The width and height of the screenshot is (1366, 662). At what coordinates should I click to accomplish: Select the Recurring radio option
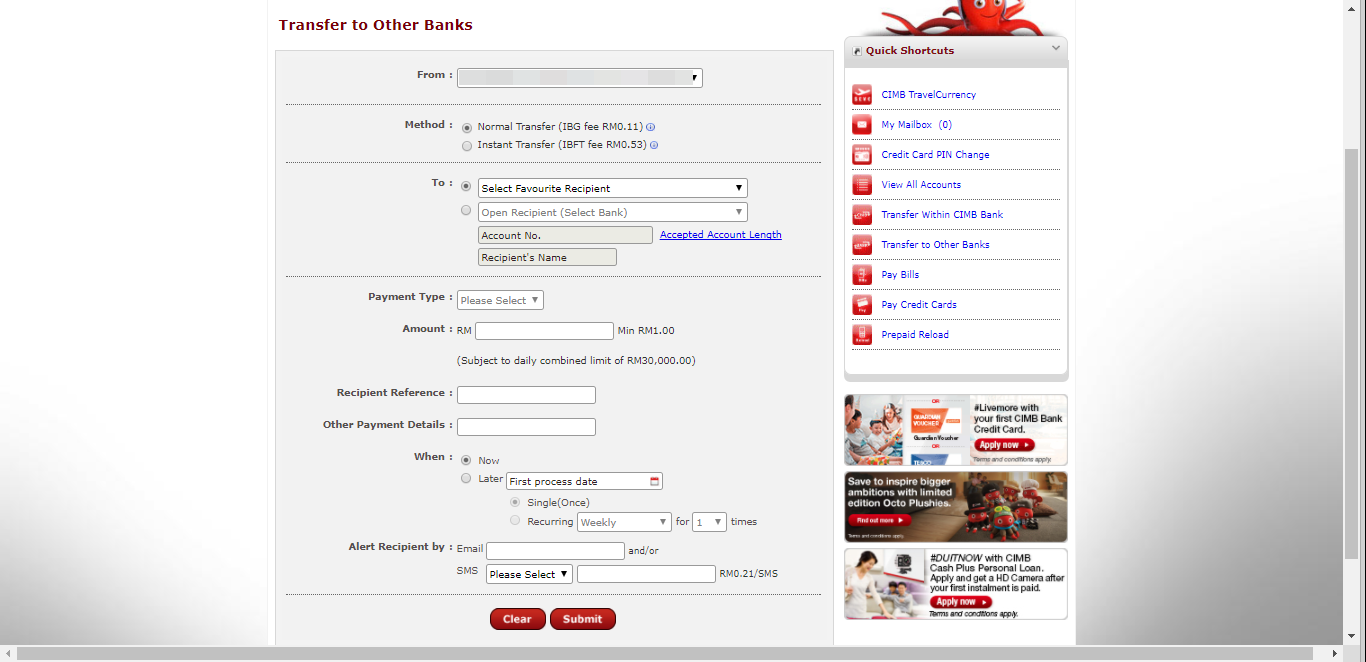click(x=515, y=521)
